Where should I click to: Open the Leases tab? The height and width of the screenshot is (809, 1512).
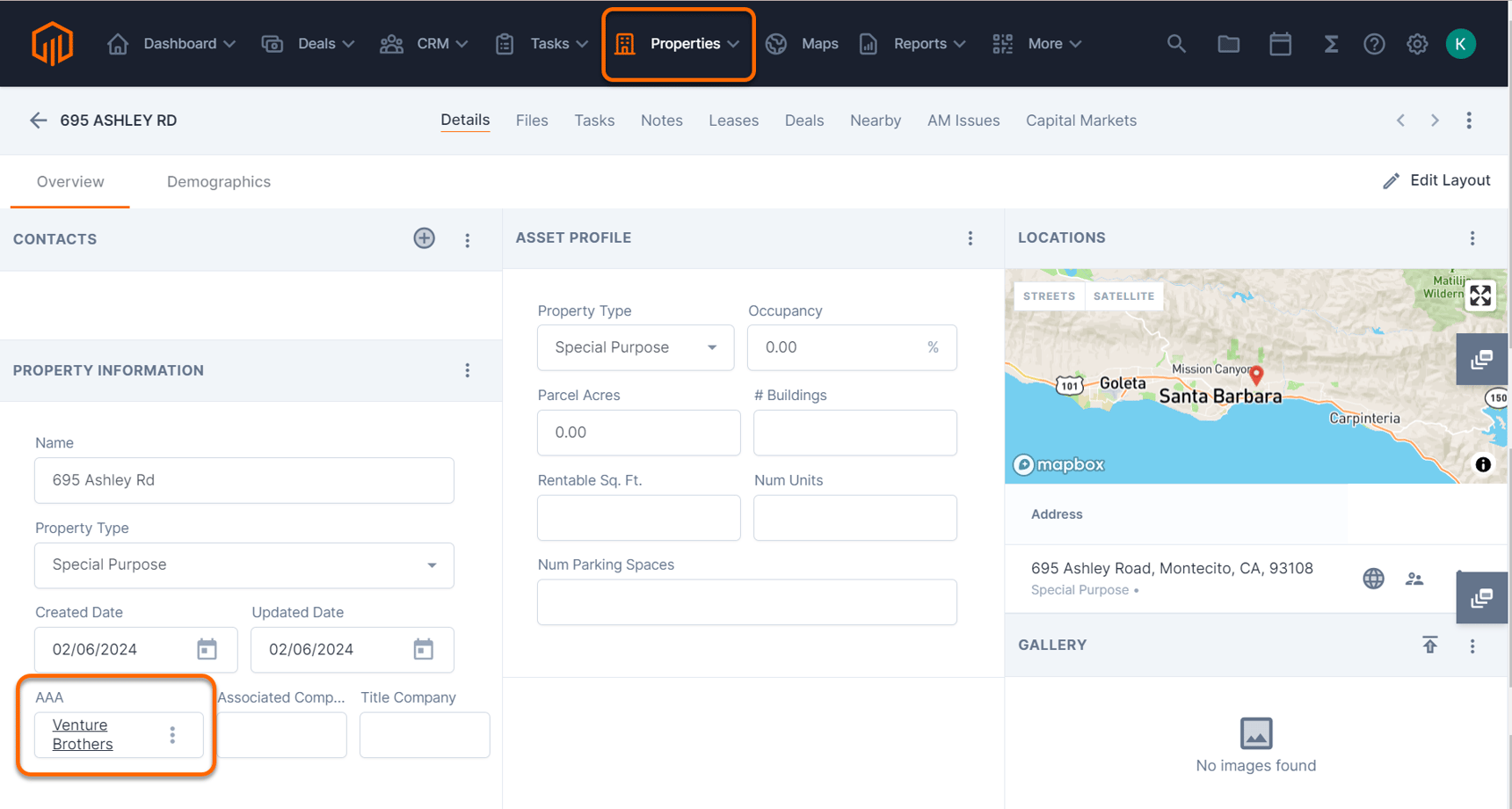click(x=733, y=120)
